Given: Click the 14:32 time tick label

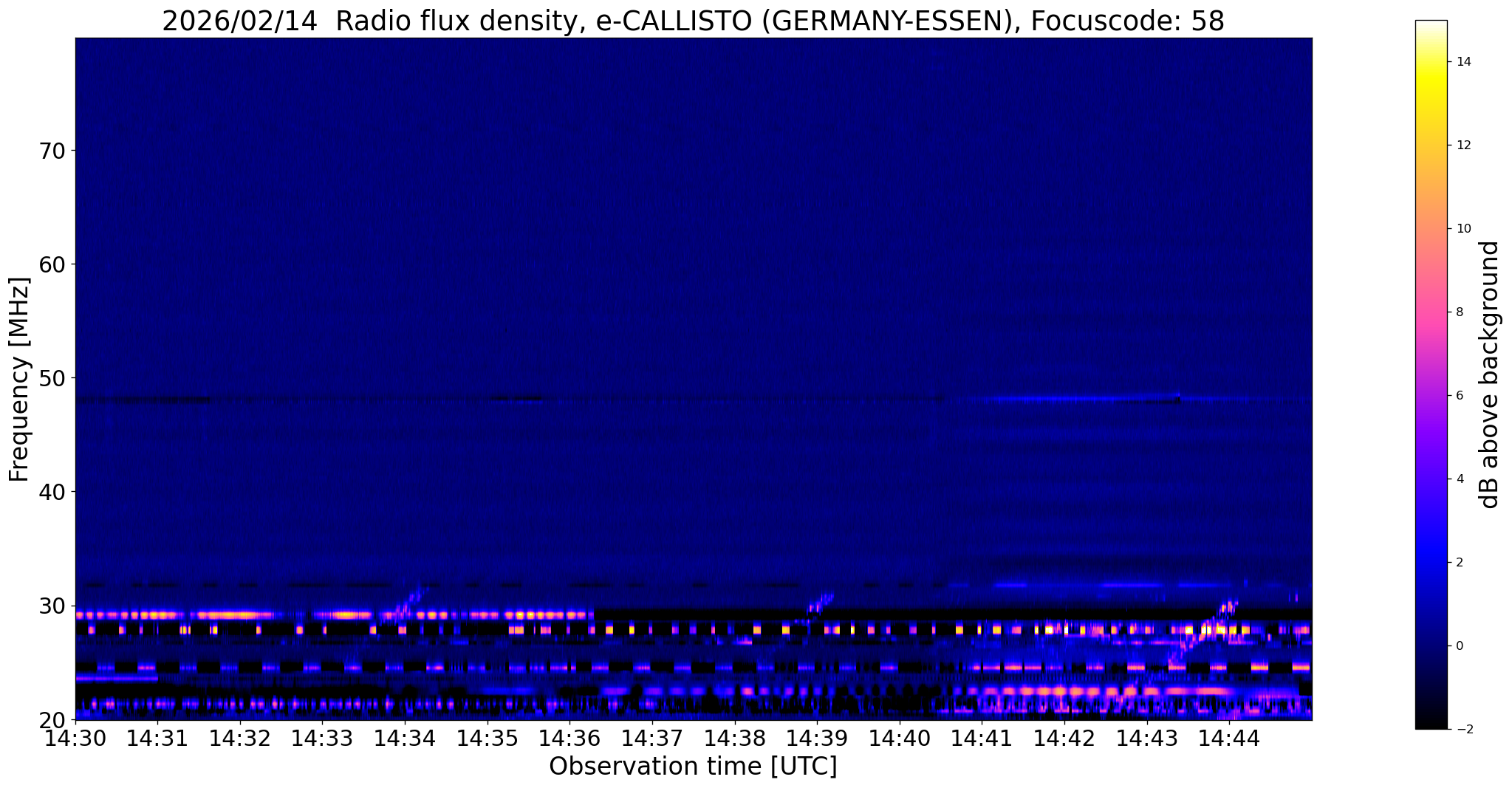Looking at the screenshot, I should 240,738.
